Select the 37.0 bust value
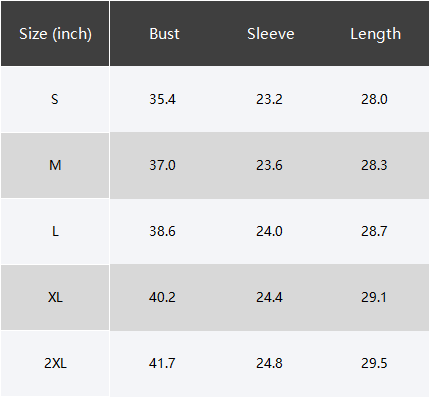The image size is (429, 397). point(162,165)
